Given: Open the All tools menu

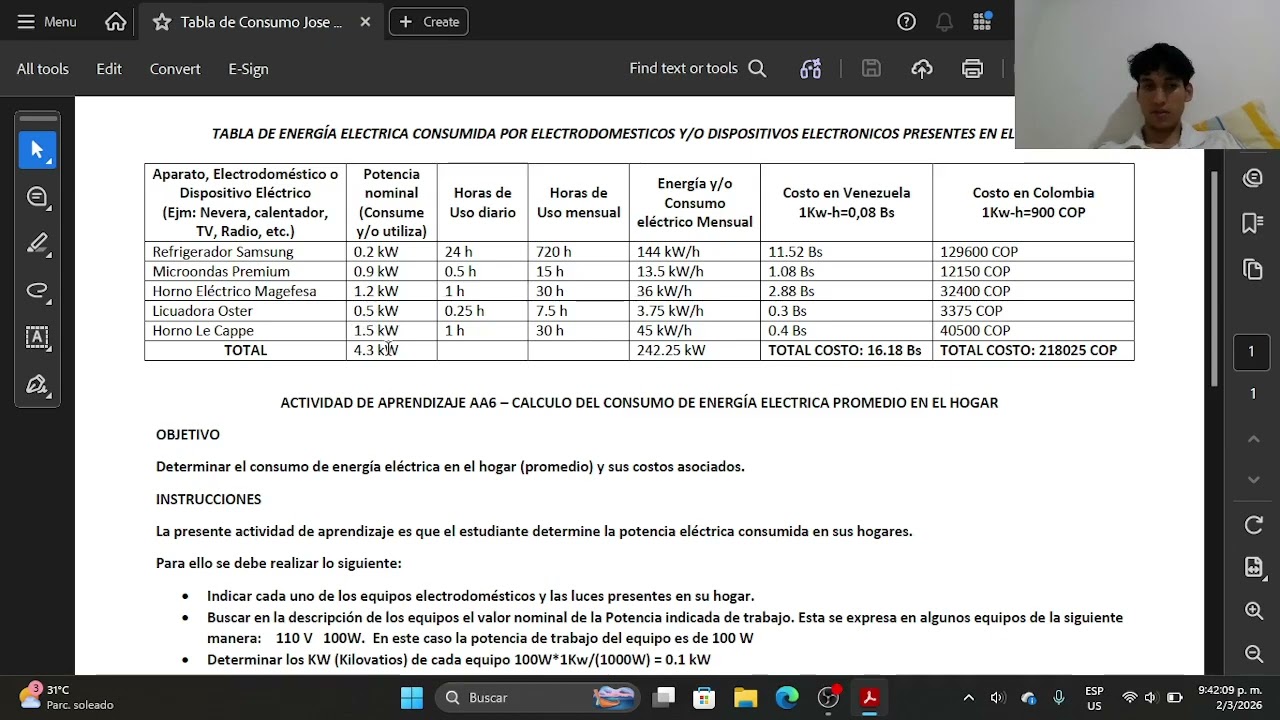Looking at the screenshot, I should click(x=43, y=69).
